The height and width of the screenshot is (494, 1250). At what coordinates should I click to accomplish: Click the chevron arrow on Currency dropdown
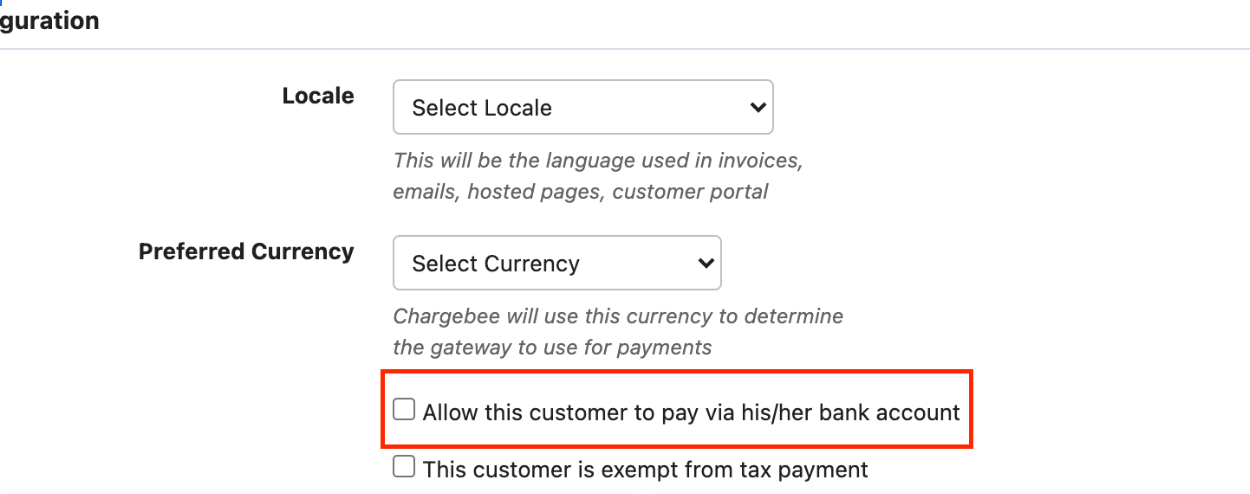(706, 263)
